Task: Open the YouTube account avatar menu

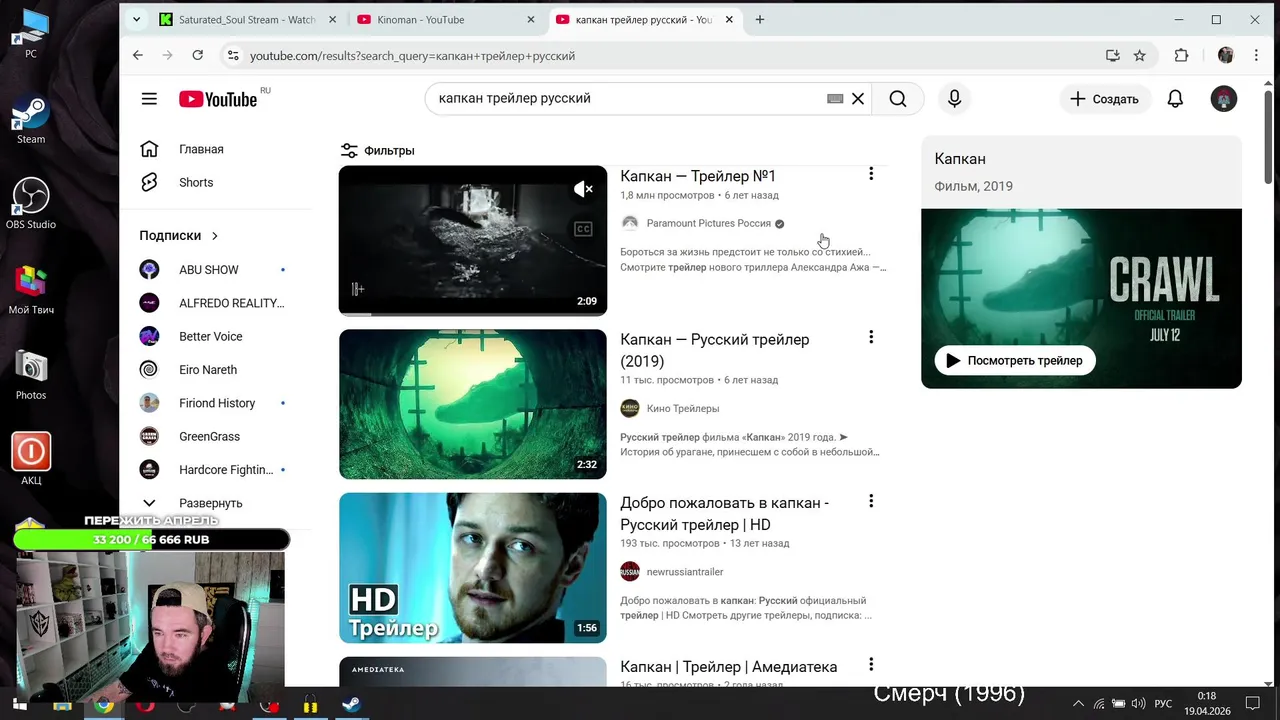Action: point(1224,99)
